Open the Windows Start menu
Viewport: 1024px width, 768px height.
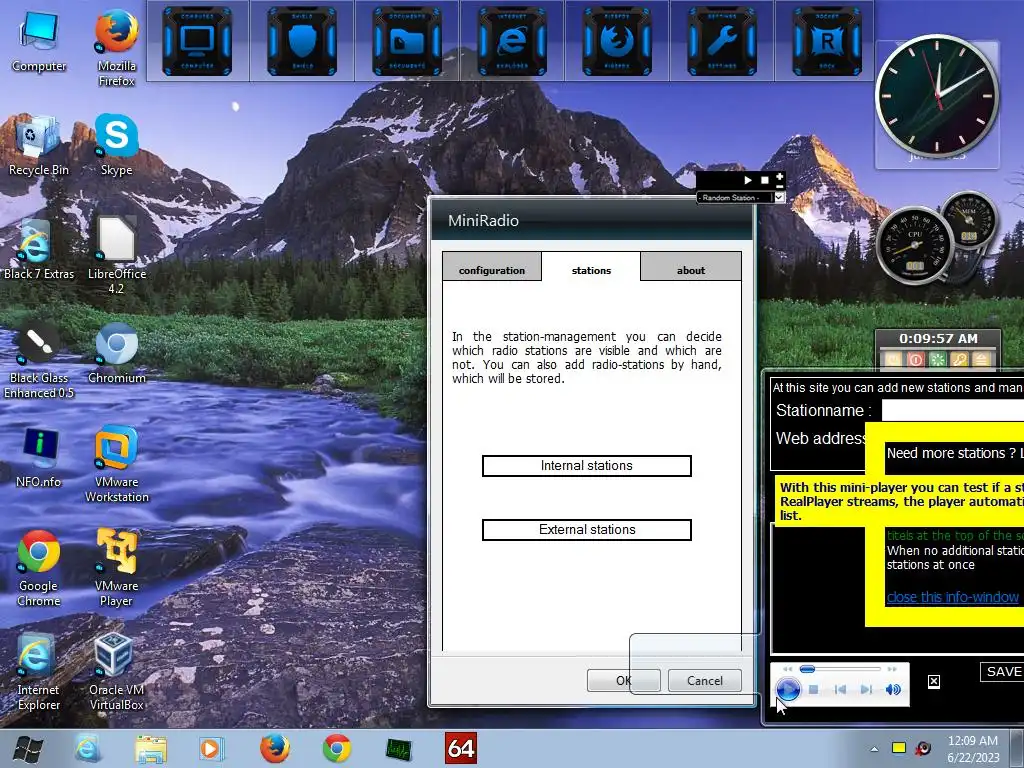pos(27,748)
